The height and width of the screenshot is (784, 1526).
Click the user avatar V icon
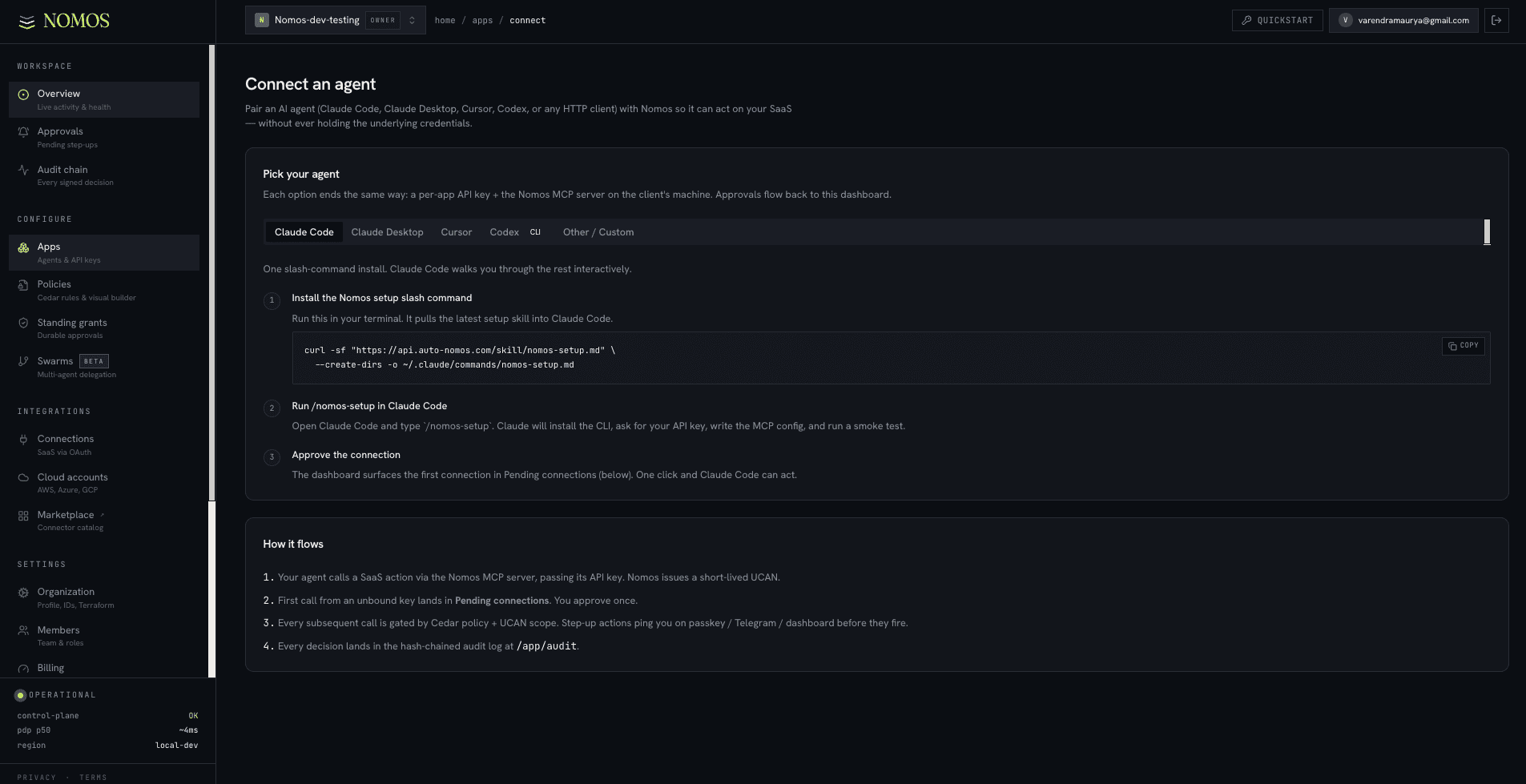pos(1346,20)
